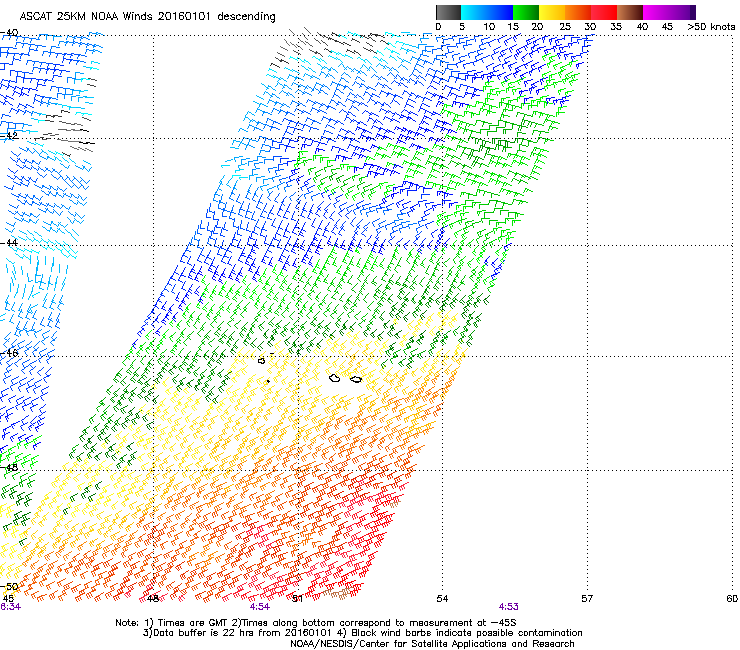Click the gray 0-5 knots color swatch
This screenshot has width=740, height=650.
click(448, 12)
